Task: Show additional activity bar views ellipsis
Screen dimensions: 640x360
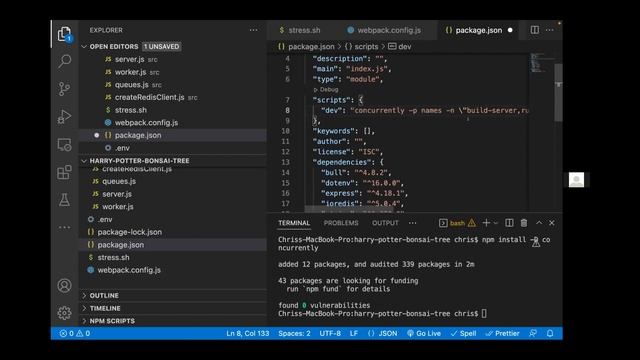Action: 64,227
